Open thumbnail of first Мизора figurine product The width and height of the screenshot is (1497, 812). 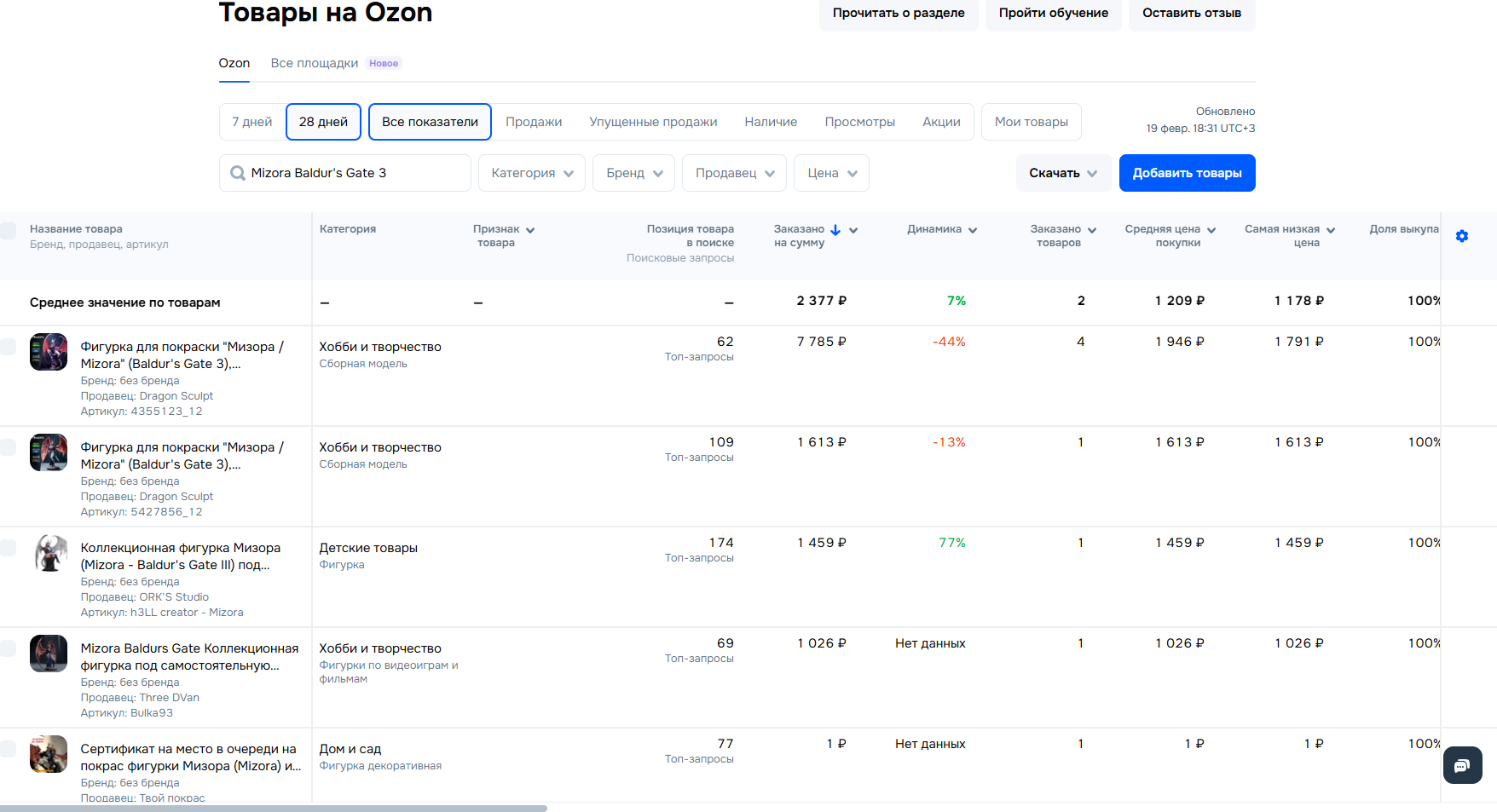click(49, 352)
